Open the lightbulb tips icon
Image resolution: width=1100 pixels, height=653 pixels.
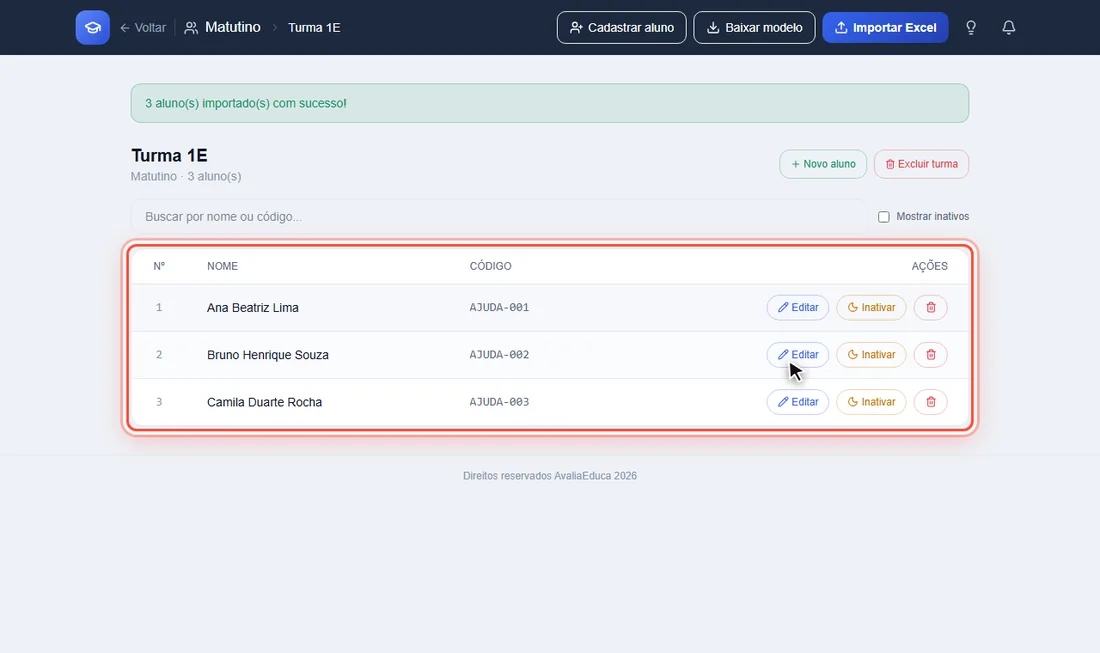pos(971,27)
